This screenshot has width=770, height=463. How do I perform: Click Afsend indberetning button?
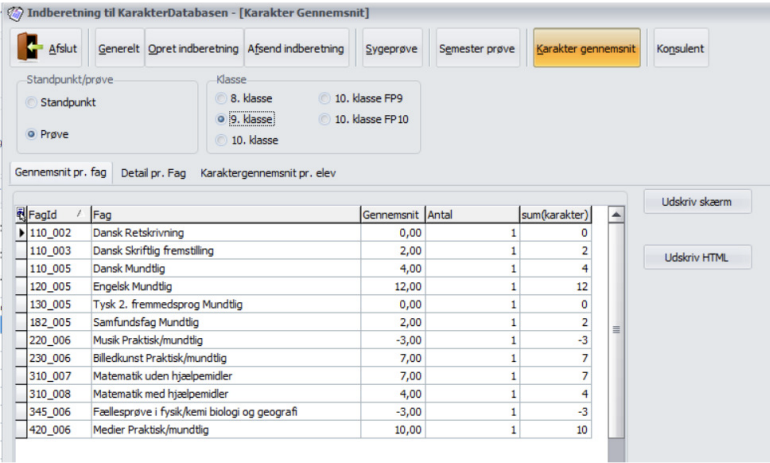pyautogui.click(x=296, y=49)
